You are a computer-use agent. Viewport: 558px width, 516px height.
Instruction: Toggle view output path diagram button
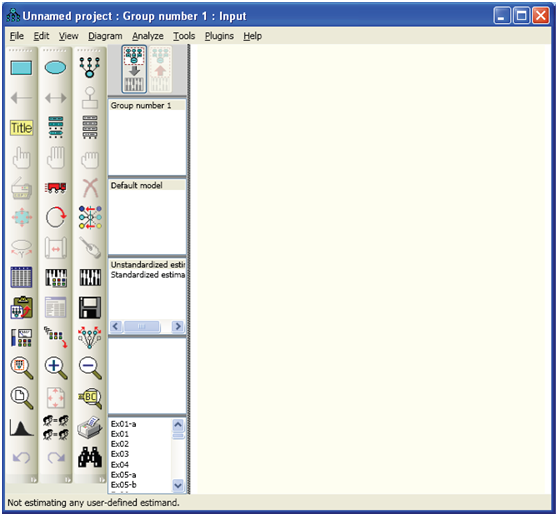click(x=160, y=69)
